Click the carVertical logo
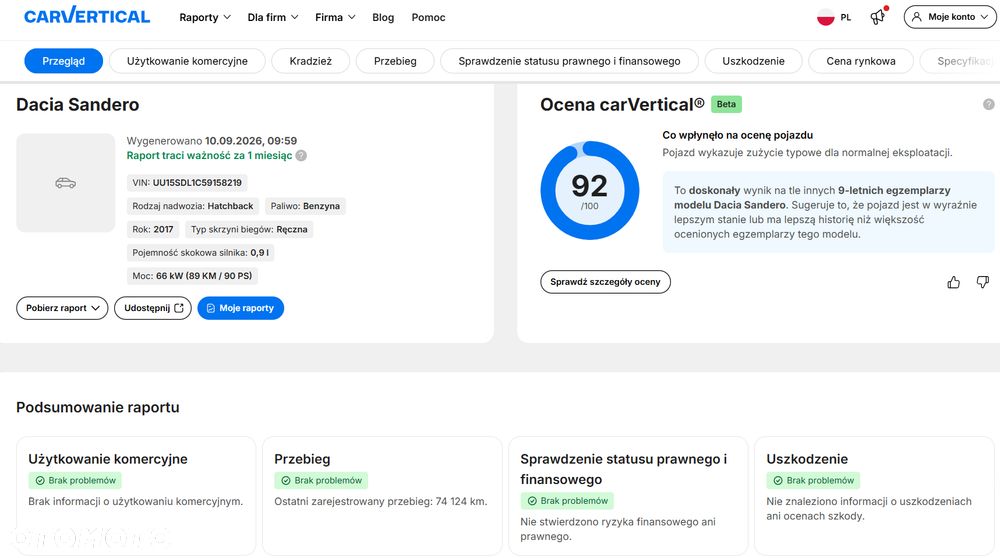This screenshot has height=558, width=1000. 87,15
